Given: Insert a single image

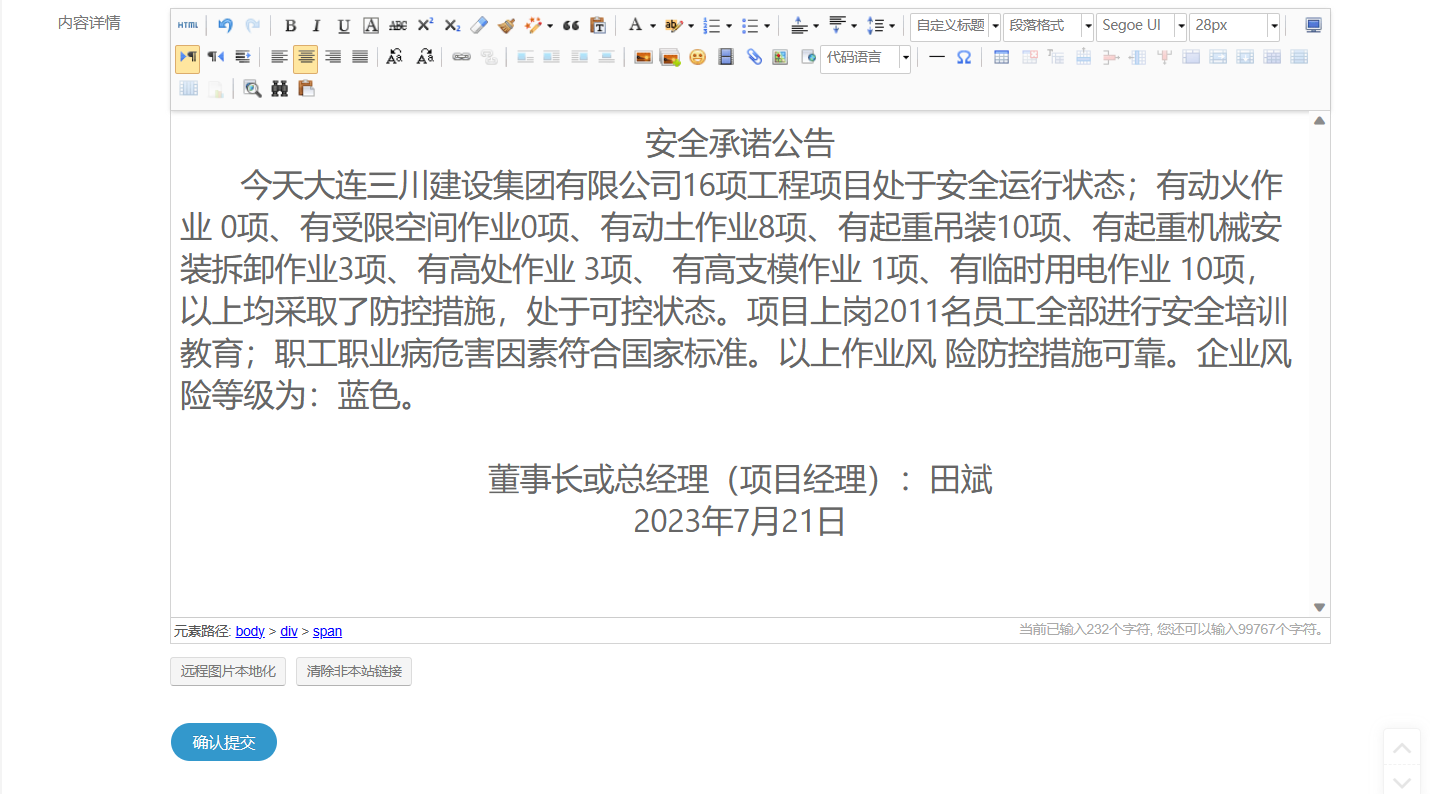Looking at the screenshot, I should 643,57.
